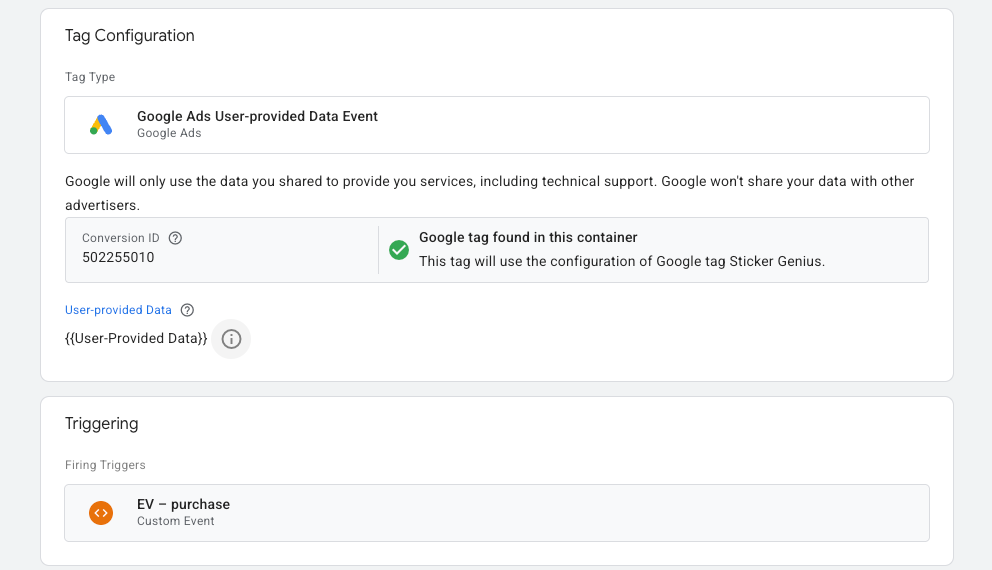Click the green checkmark status icon

399,250
